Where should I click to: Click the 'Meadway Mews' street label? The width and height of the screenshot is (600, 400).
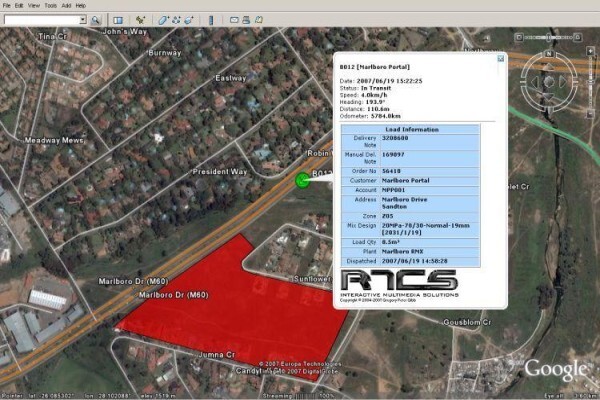coord(54,140)
